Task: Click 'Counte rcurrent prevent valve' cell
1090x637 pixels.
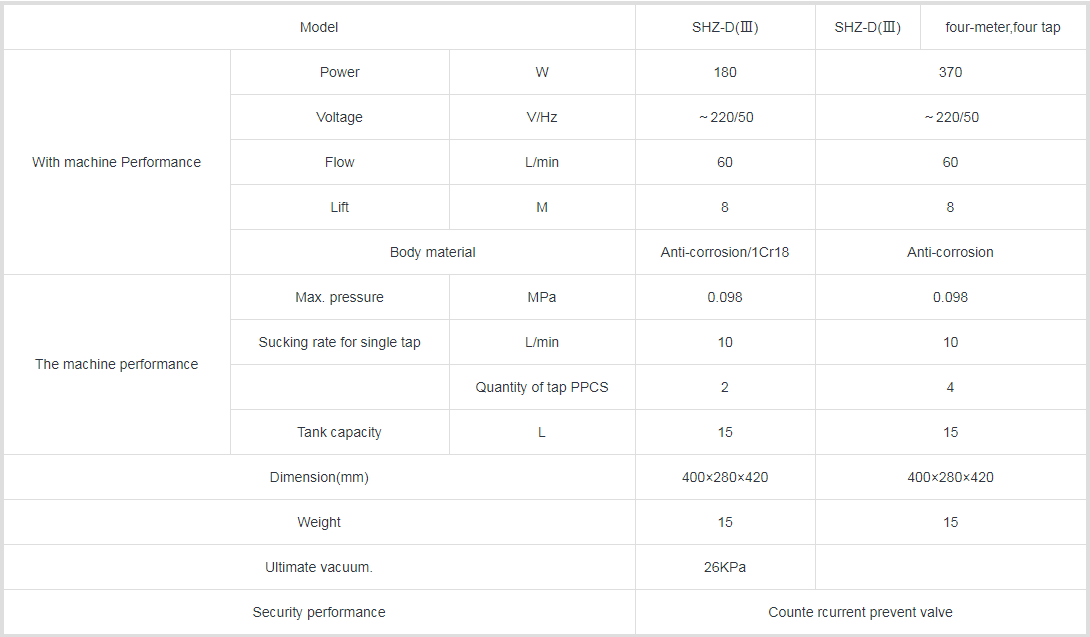Action: point(861,612)
